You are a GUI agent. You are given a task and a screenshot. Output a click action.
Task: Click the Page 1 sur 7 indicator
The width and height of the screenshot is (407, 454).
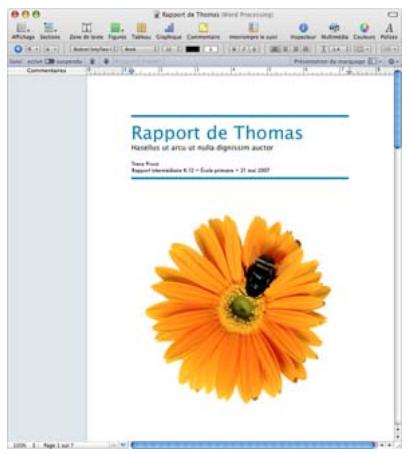(58, 445)
